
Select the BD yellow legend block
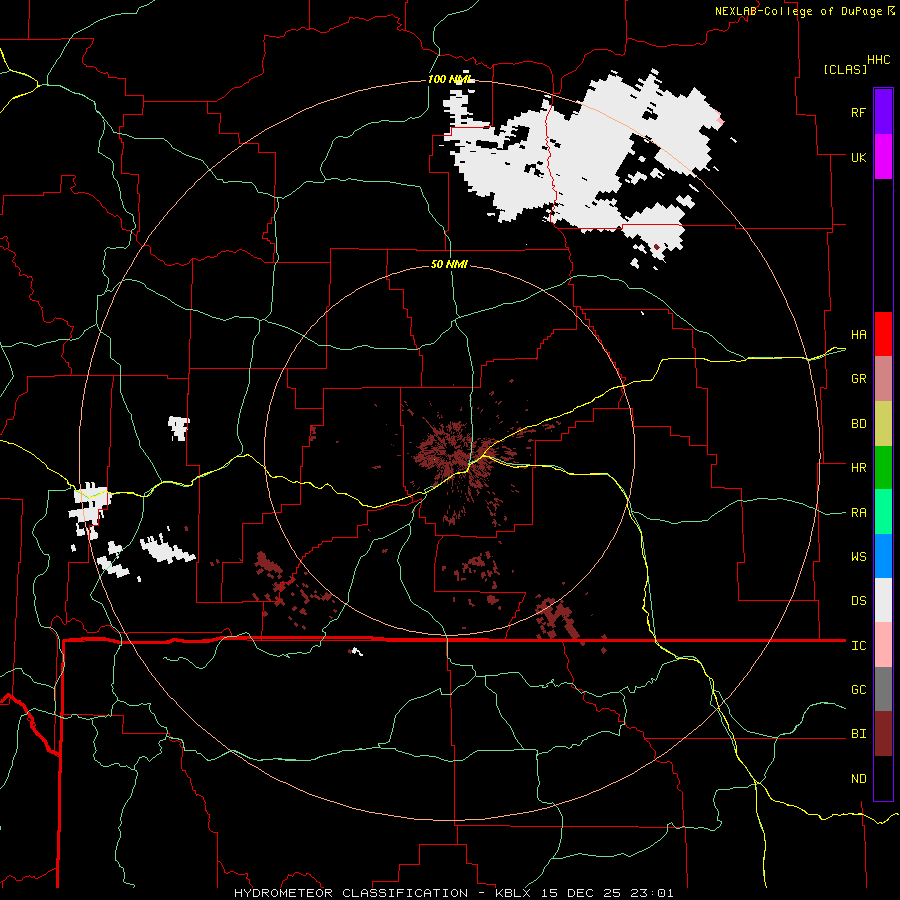883,424
